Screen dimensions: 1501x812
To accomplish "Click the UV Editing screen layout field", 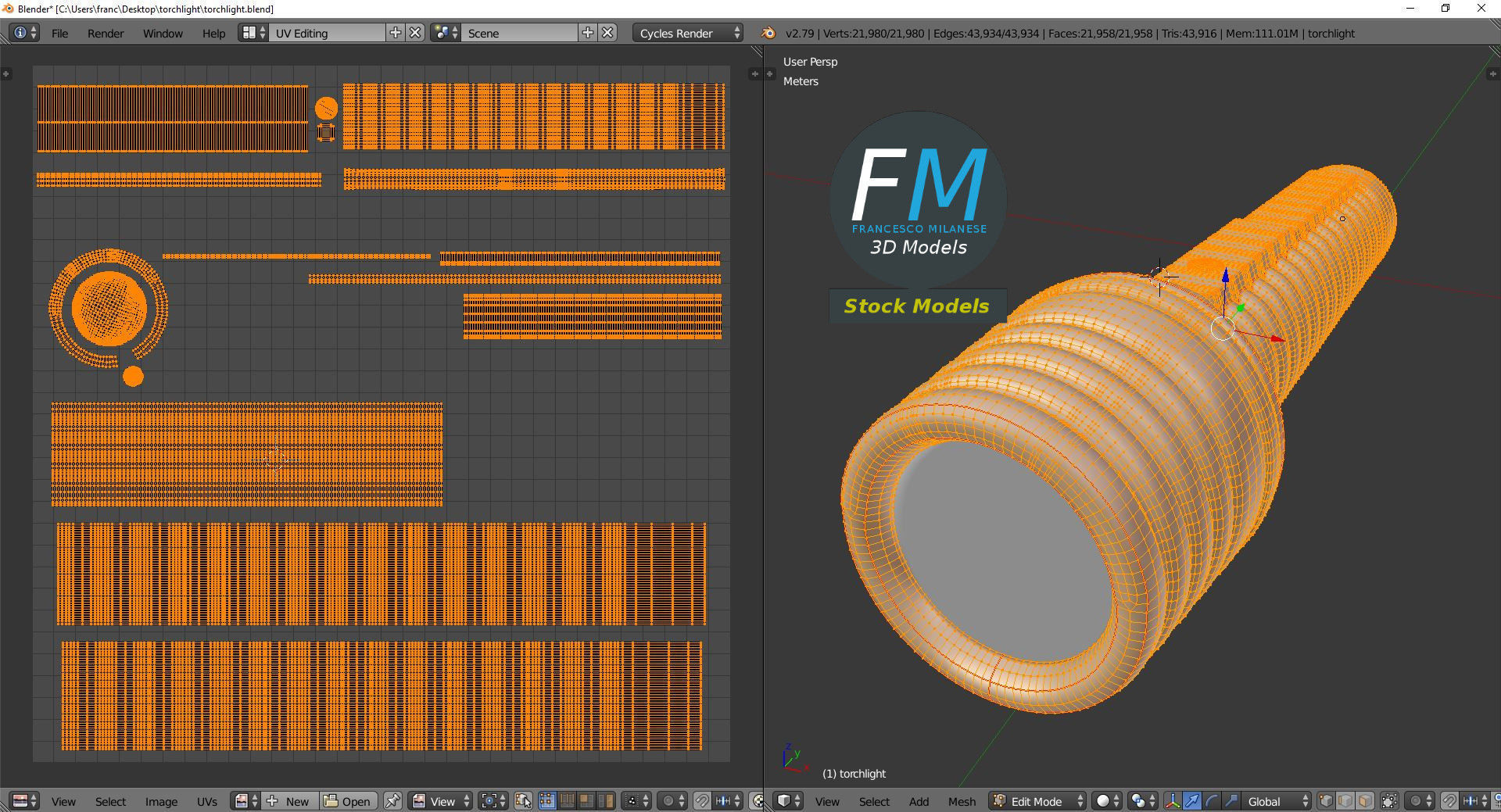I will click(327, 33).
